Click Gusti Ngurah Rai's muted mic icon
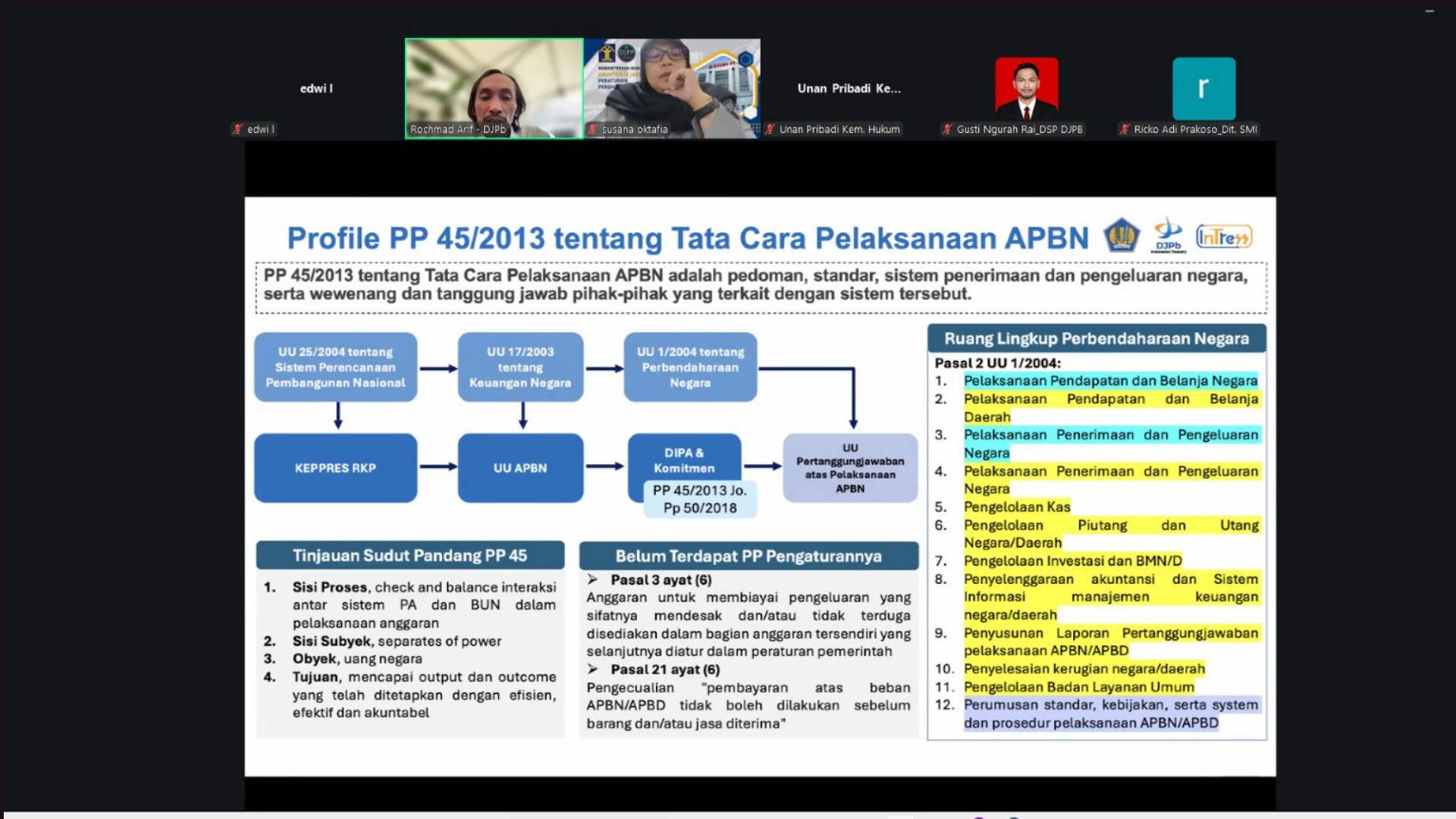The width and height of the screenshot is (1456, 819). pyautogui.click(x=947, y=130)
